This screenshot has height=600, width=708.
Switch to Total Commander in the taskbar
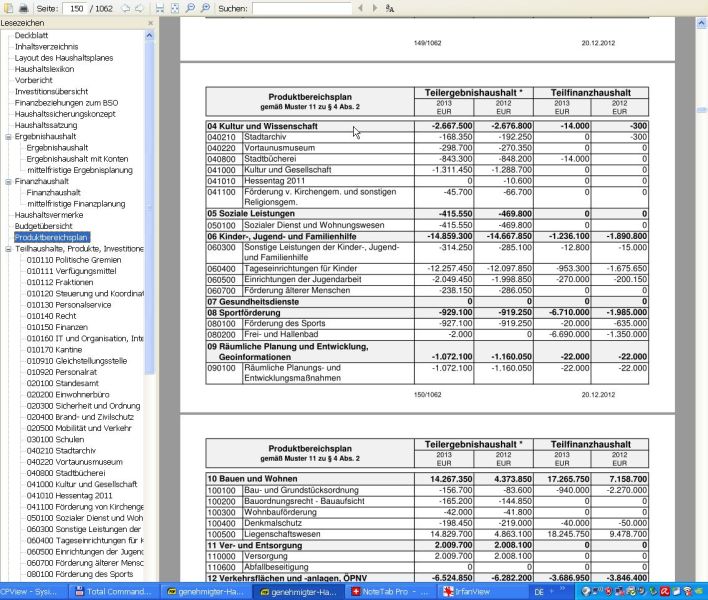coord(113,592)
